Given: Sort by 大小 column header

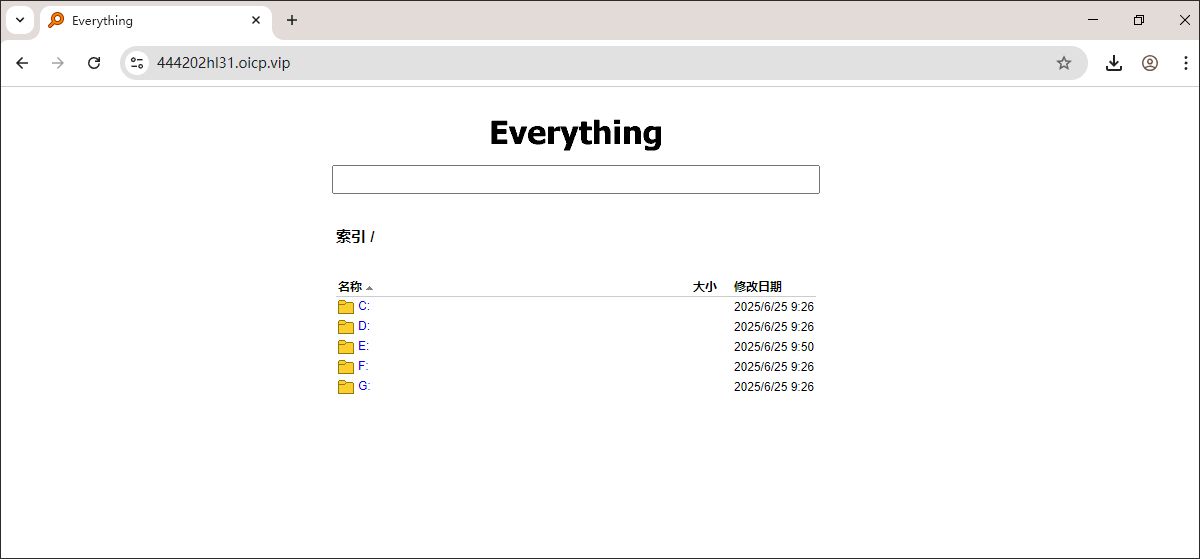Looking at the screenshot, I should (705, 287).
